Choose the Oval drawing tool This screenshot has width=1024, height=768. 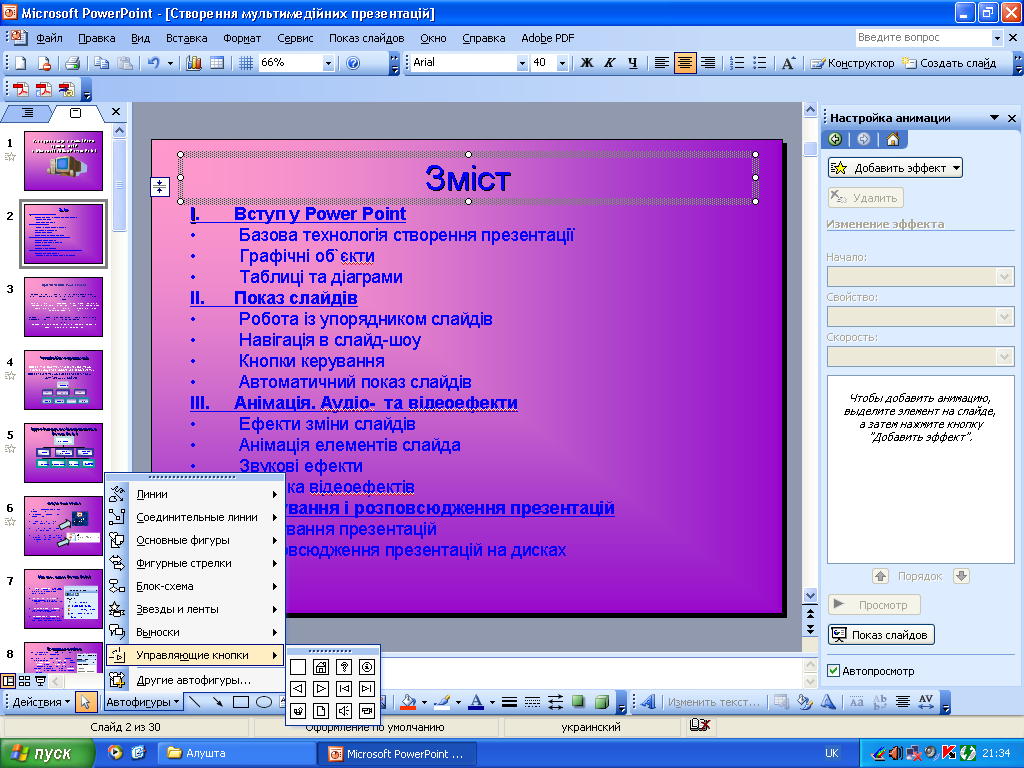click(x=264, y=702)
